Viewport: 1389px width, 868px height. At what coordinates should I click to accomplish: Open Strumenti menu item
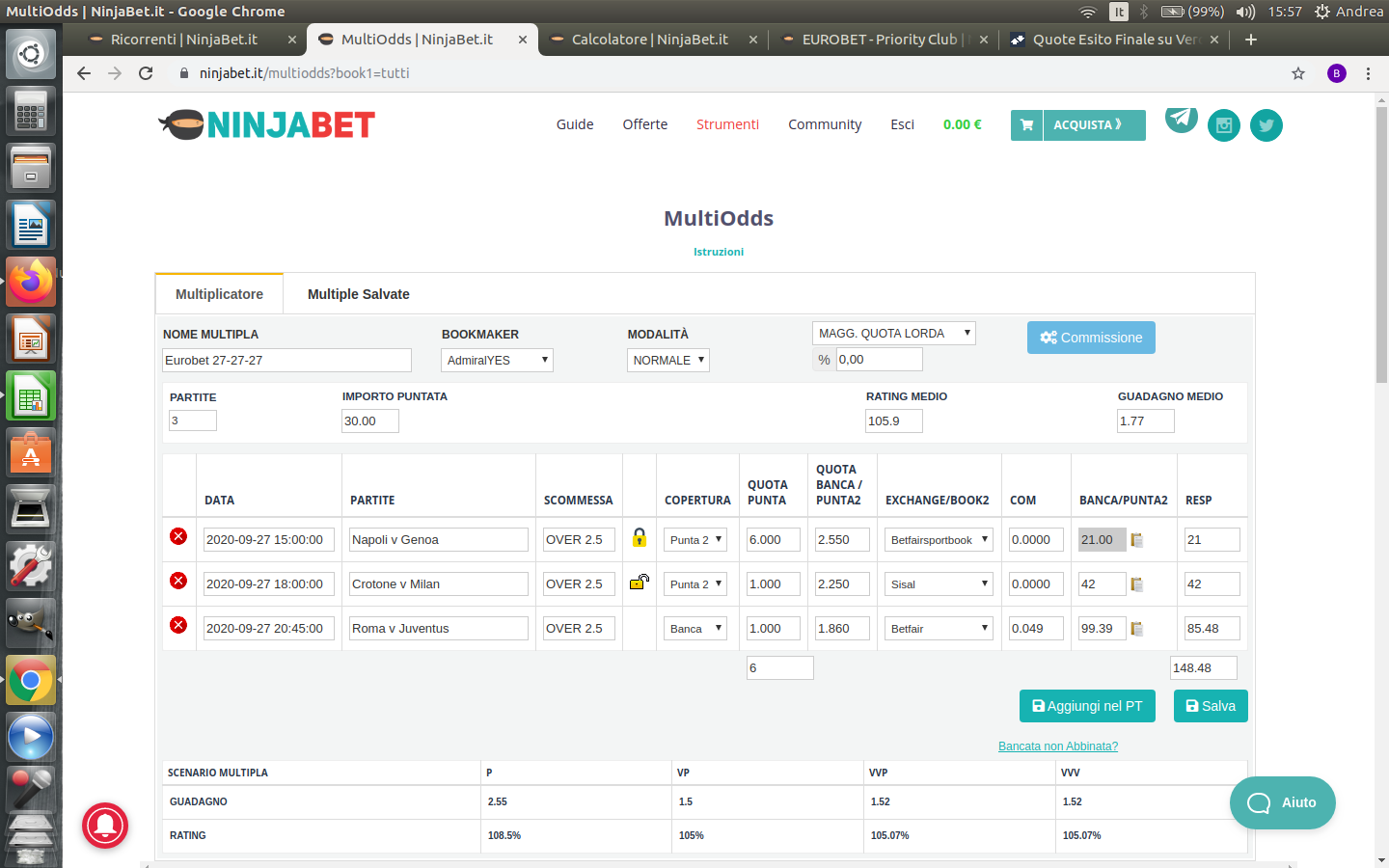tap(727, 124)
